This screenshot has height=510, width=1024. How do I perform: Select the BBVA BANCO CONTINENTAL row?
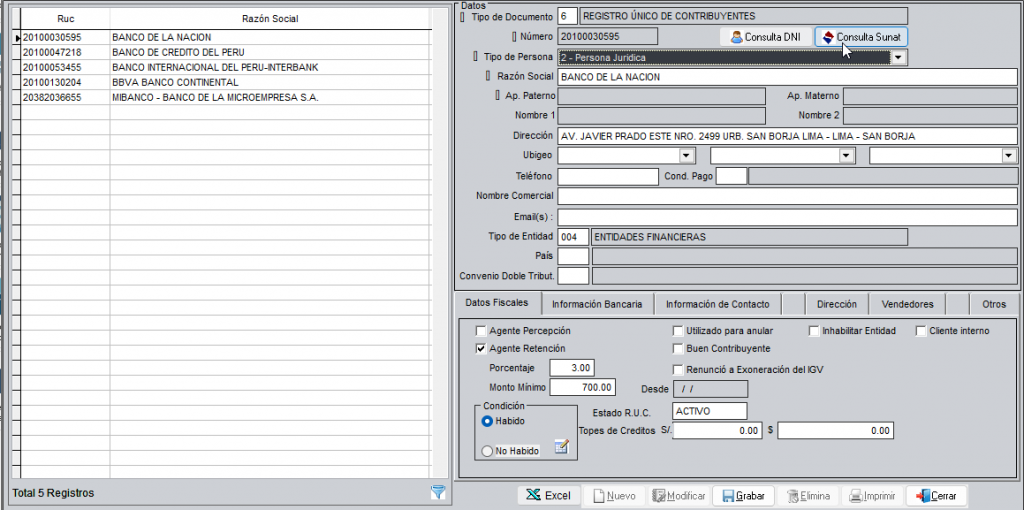226,82
